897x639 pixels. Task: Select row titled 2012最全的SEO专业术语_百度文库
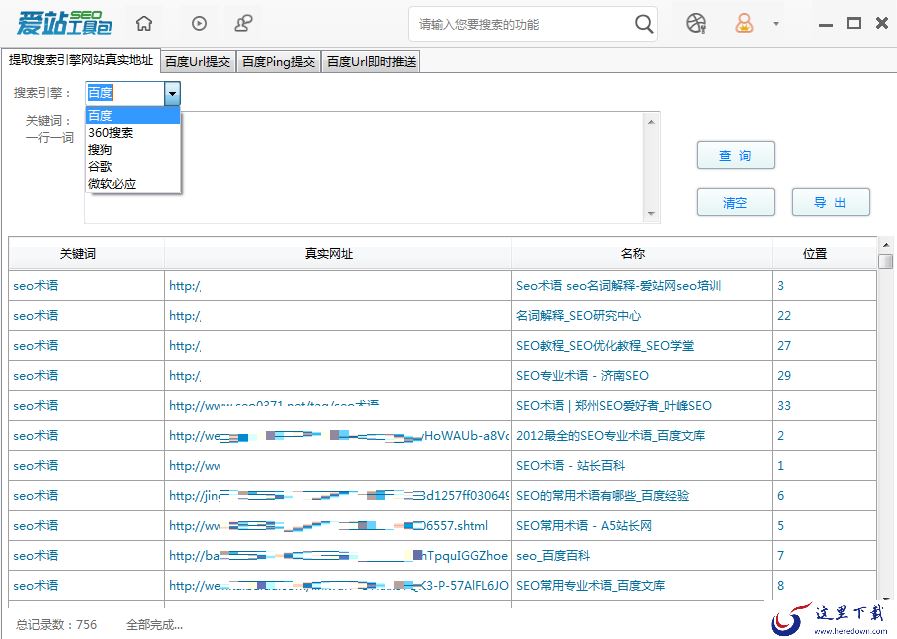(442, 436)
